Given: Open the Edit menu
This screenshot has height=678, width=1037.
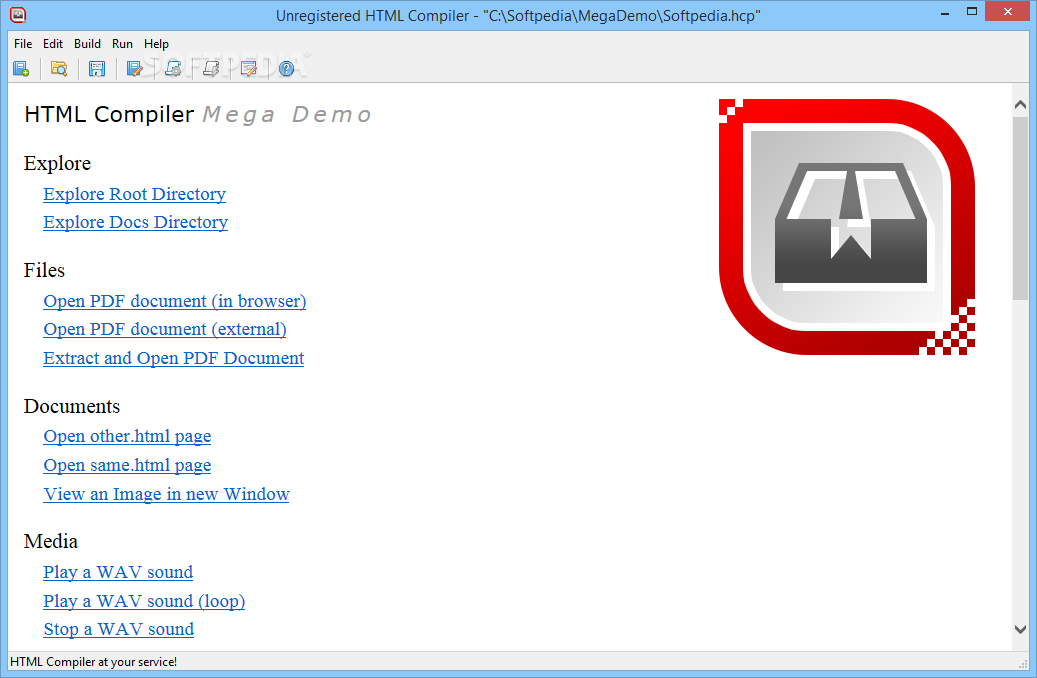Looking at the screenshot, I should (53, 44).
